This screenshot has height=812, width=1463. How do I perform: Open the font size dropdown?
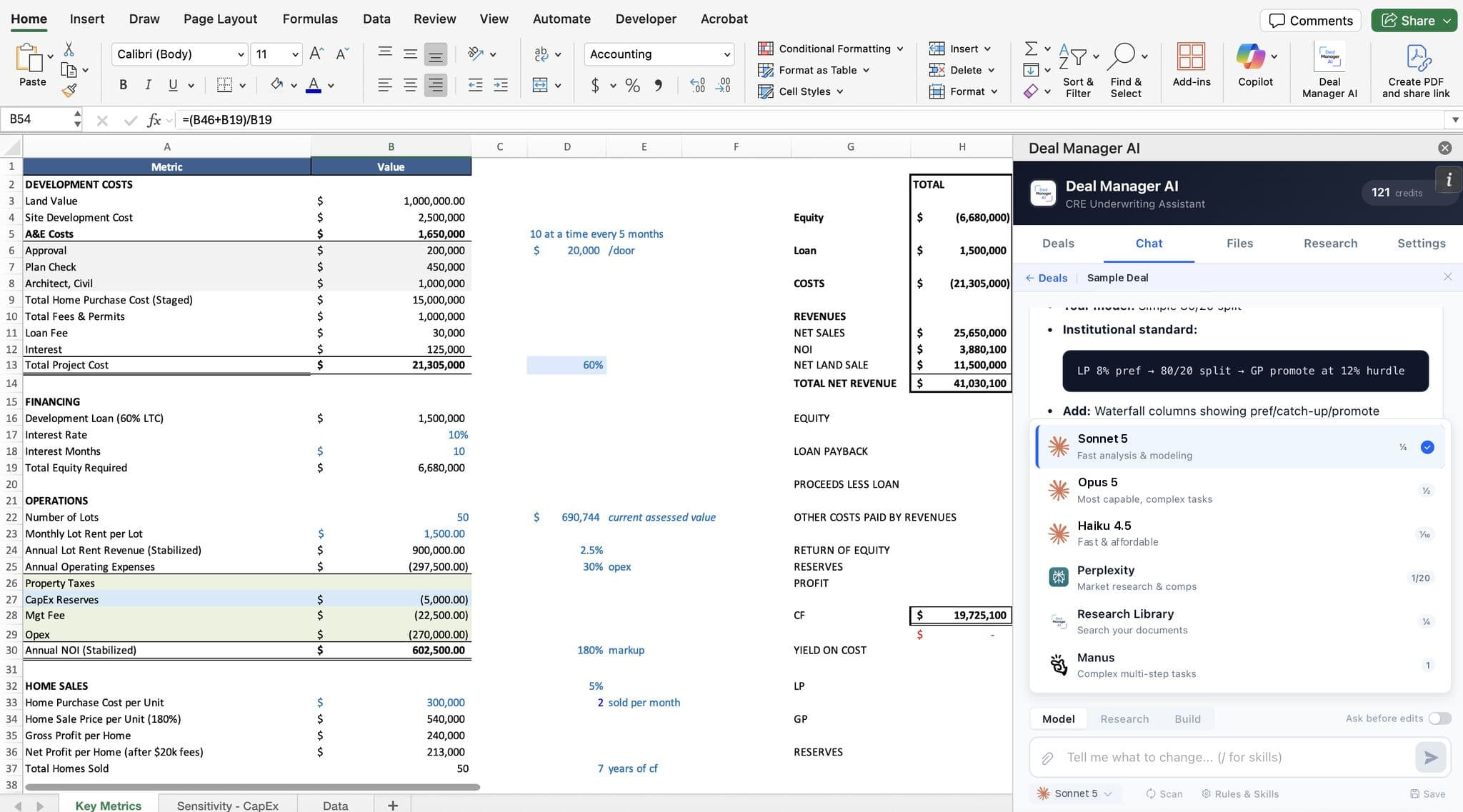click(295, 54)
